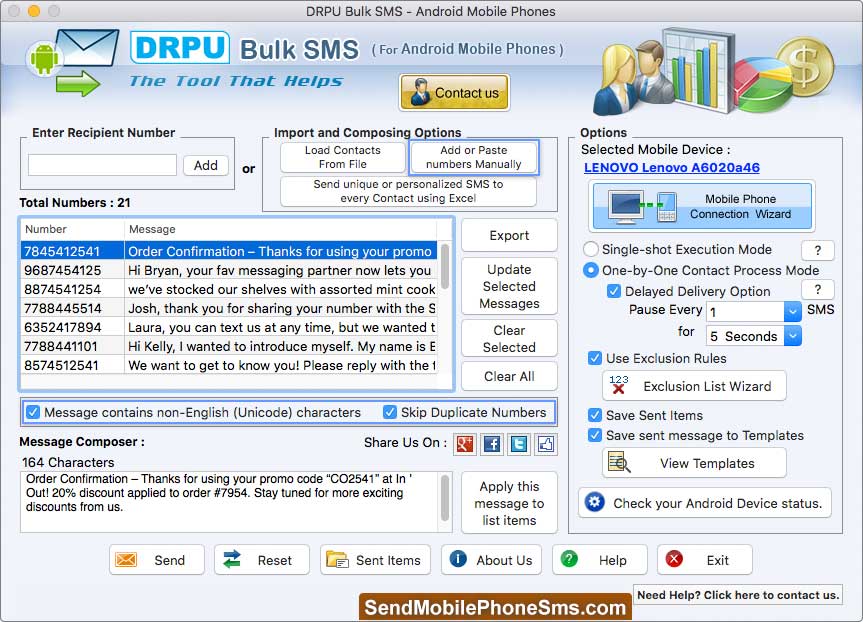Click the arrows icon on Reset button
Screen dimensions: 863x622
click(x=232, y=559)
